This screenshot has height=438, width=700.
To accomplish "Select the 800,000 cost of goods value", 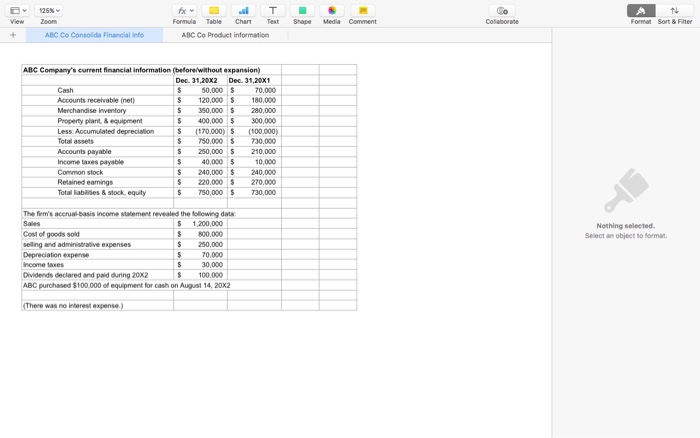I will tap(200, 234).
